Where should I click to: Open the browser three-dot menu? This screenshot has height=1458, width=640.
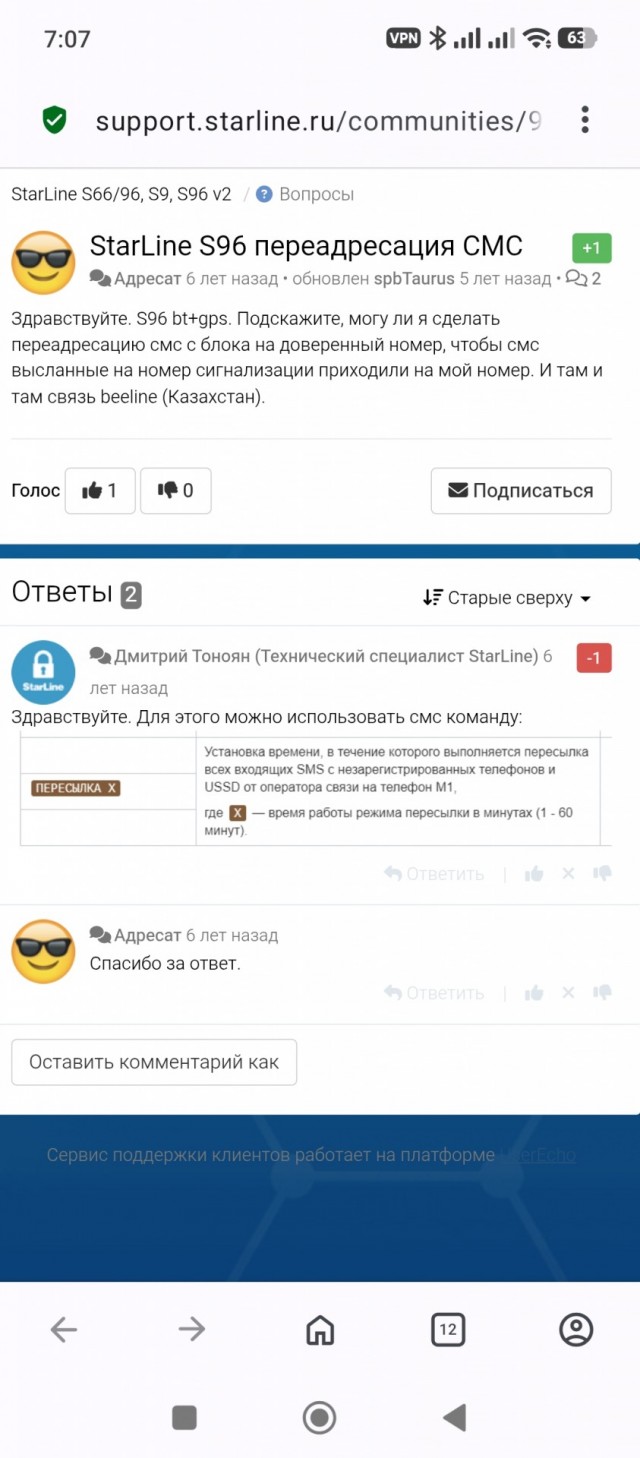585,120
